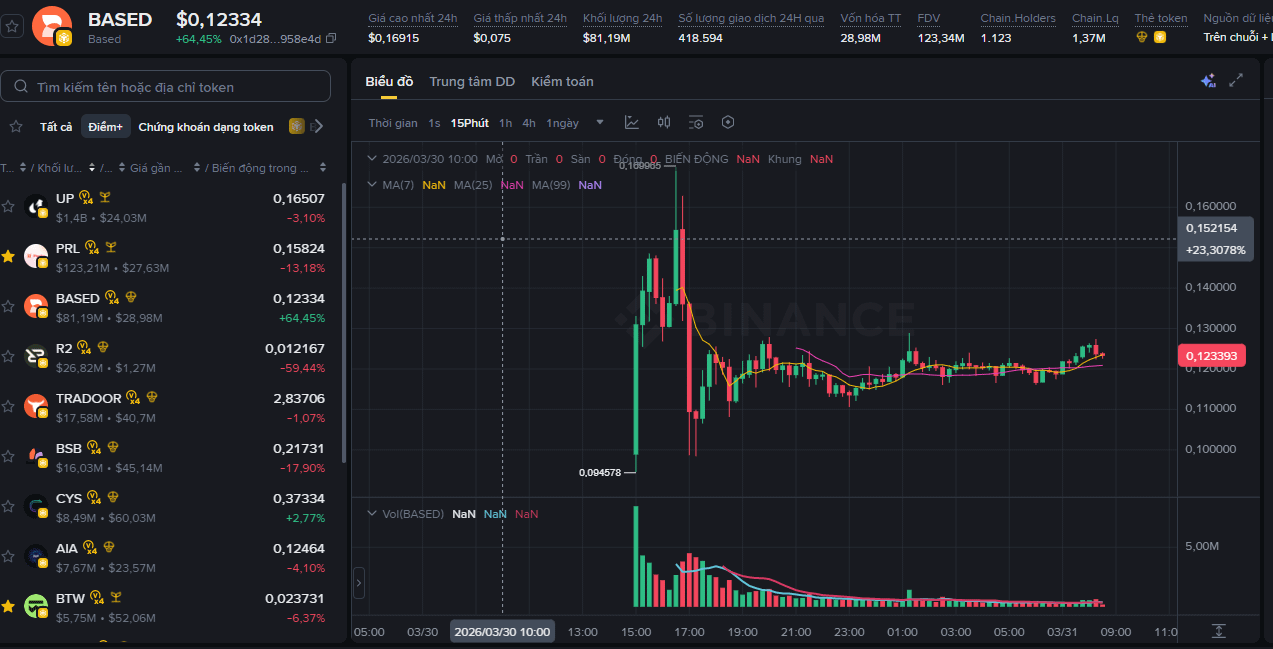Click the BASED token logo in header

click(x=52, y=26)
